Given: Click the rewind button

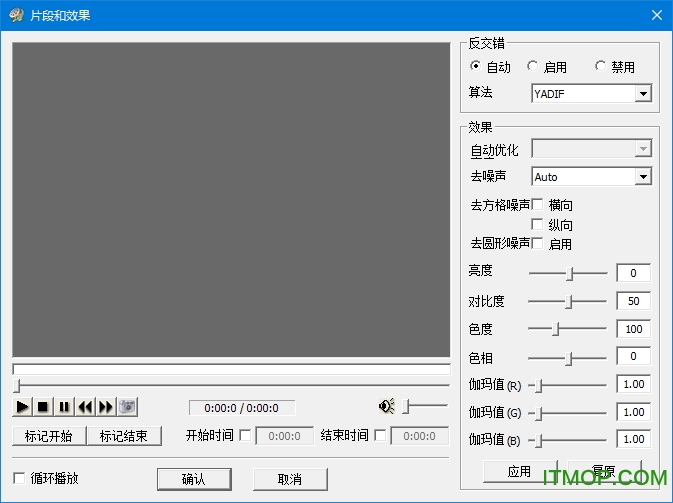Looking at the screenshot, I should pos(85,406).
